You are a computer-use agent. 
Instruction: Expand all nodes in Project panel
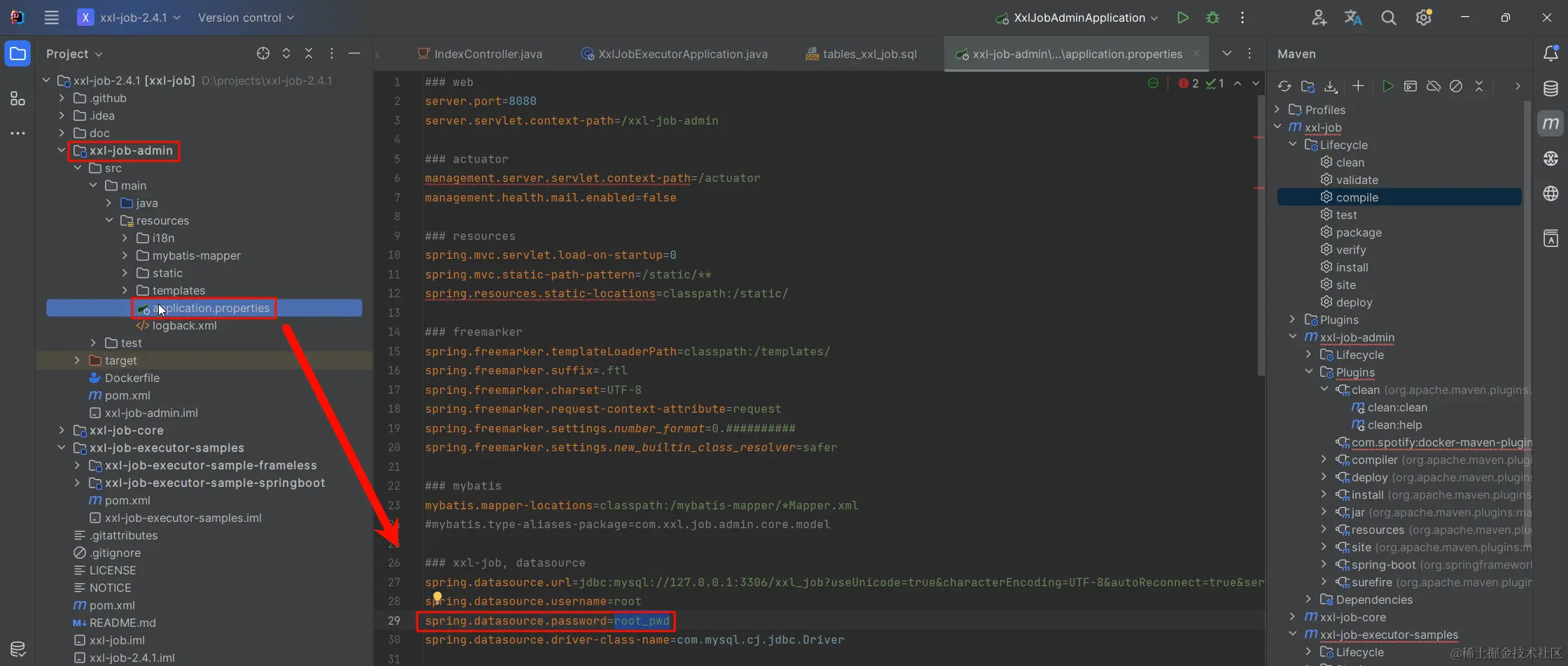pyautogui.click(x=286, y=53)
